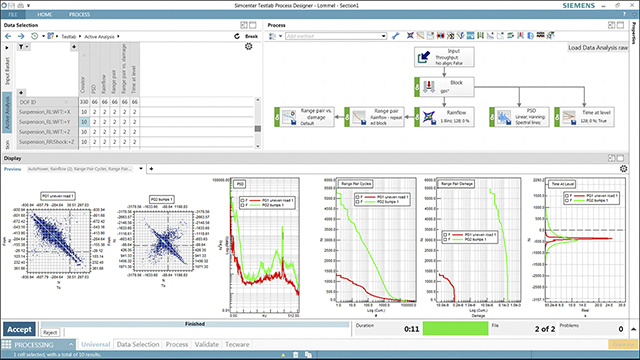Toggle the green enable strip on Time at level node
This screenshot has width=640, height=360.
[557, 117]
